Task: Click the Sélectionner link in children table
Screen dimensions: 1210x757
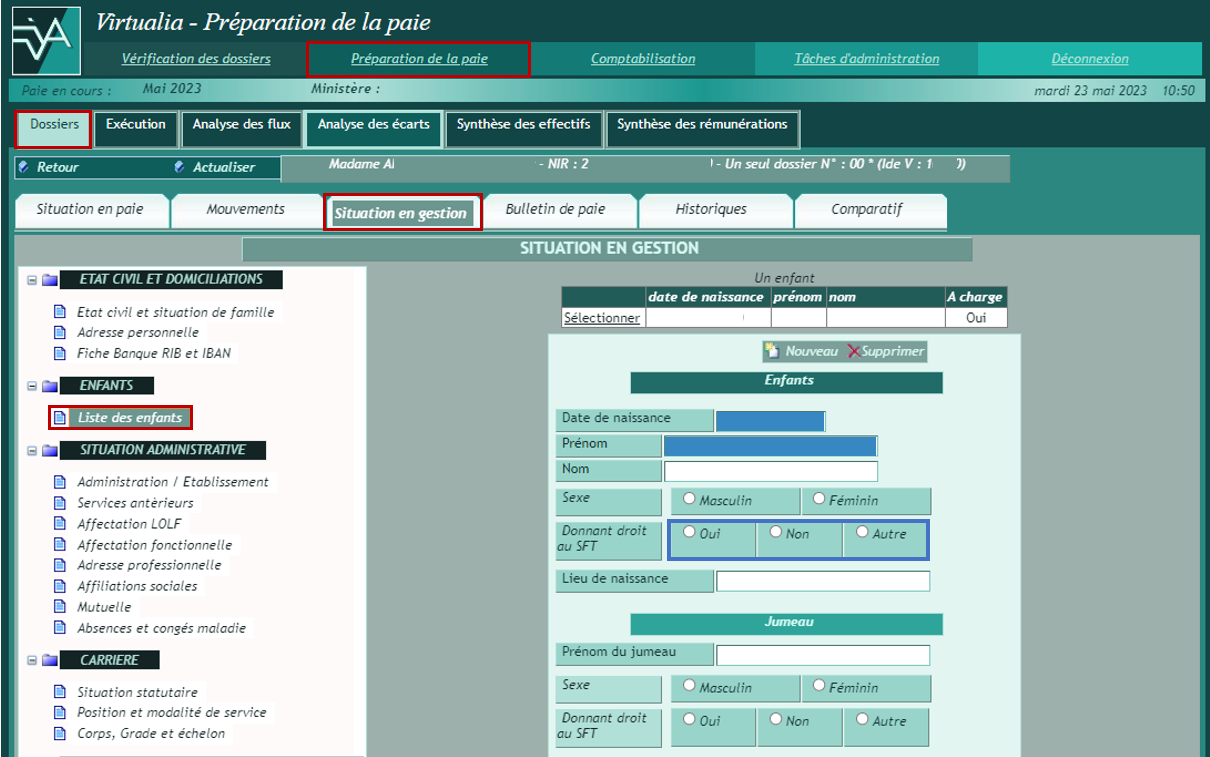Action: 602,318
